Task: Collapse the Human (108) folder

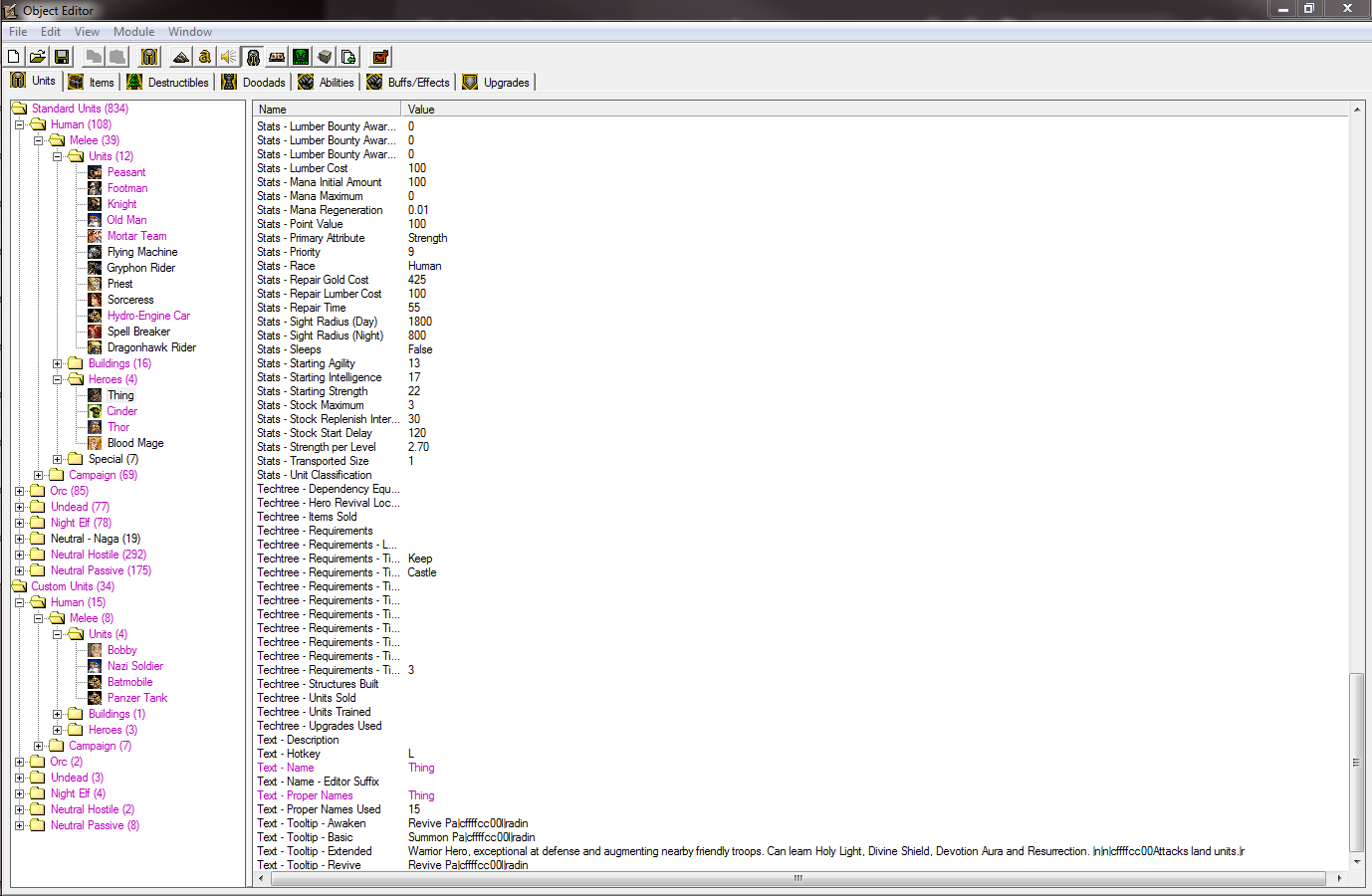Action: 19,124
